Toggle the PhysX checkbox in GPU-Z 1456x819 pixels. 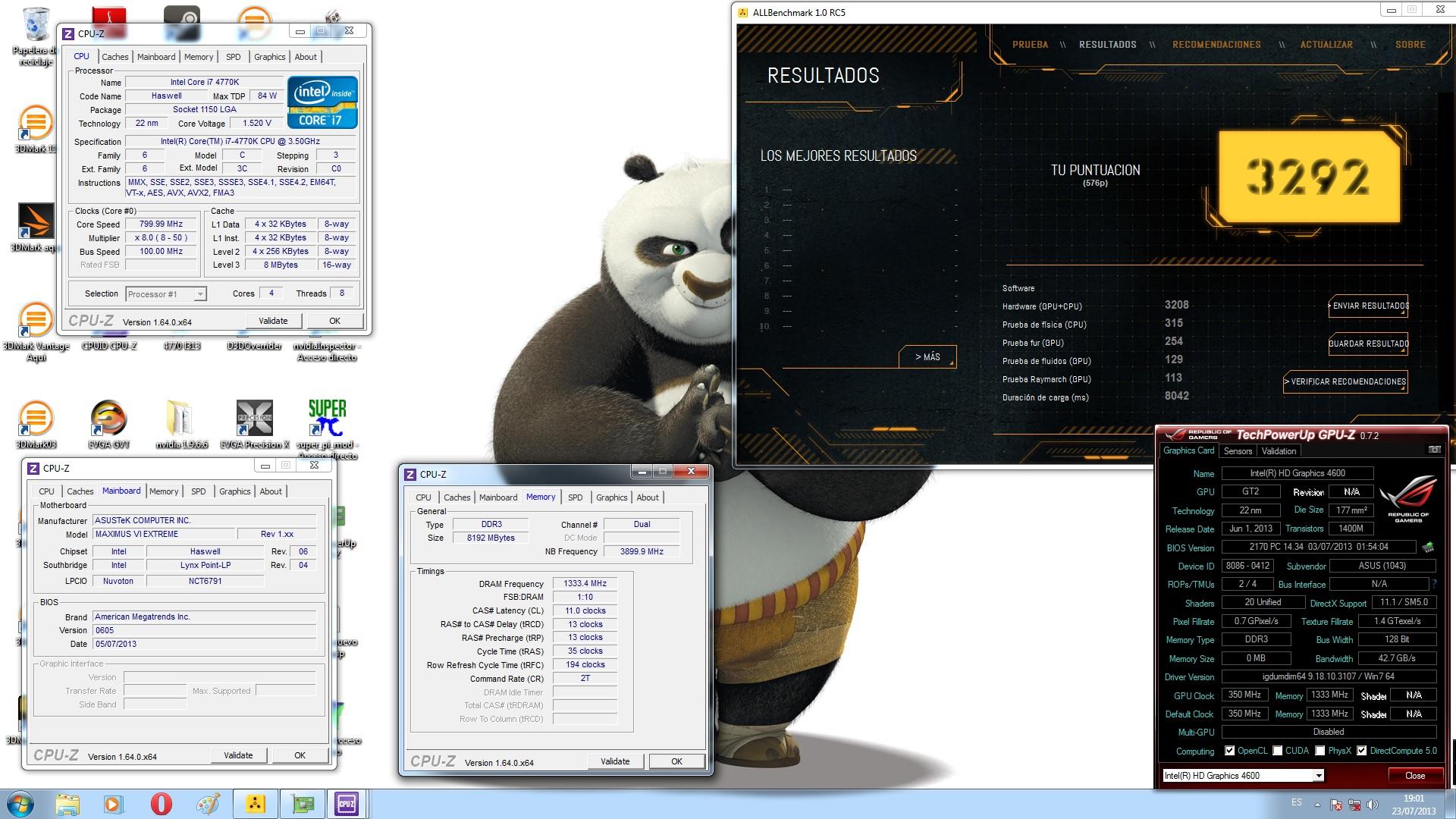(1320, 751)
